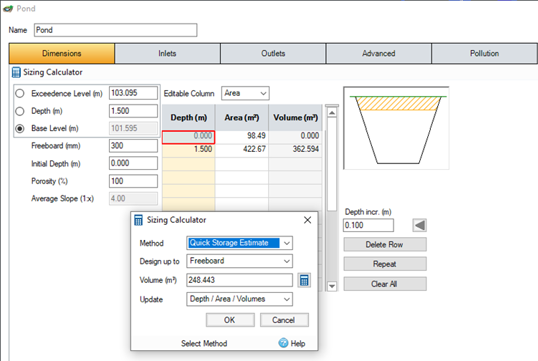Click the Delete Row button
This screenshot has width=538, height=361.
click(x=385, y=245)
